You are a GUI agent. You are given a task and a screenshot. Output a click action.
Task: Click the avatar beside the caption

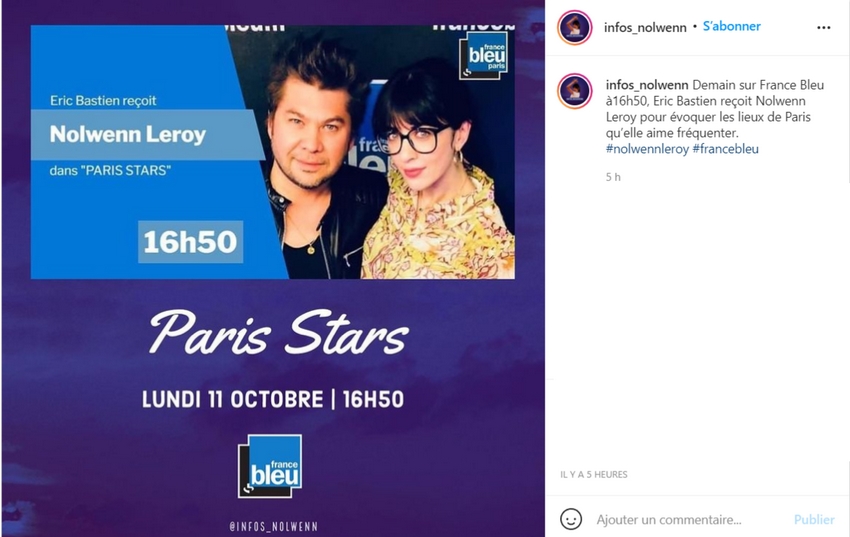pos(575,90)
